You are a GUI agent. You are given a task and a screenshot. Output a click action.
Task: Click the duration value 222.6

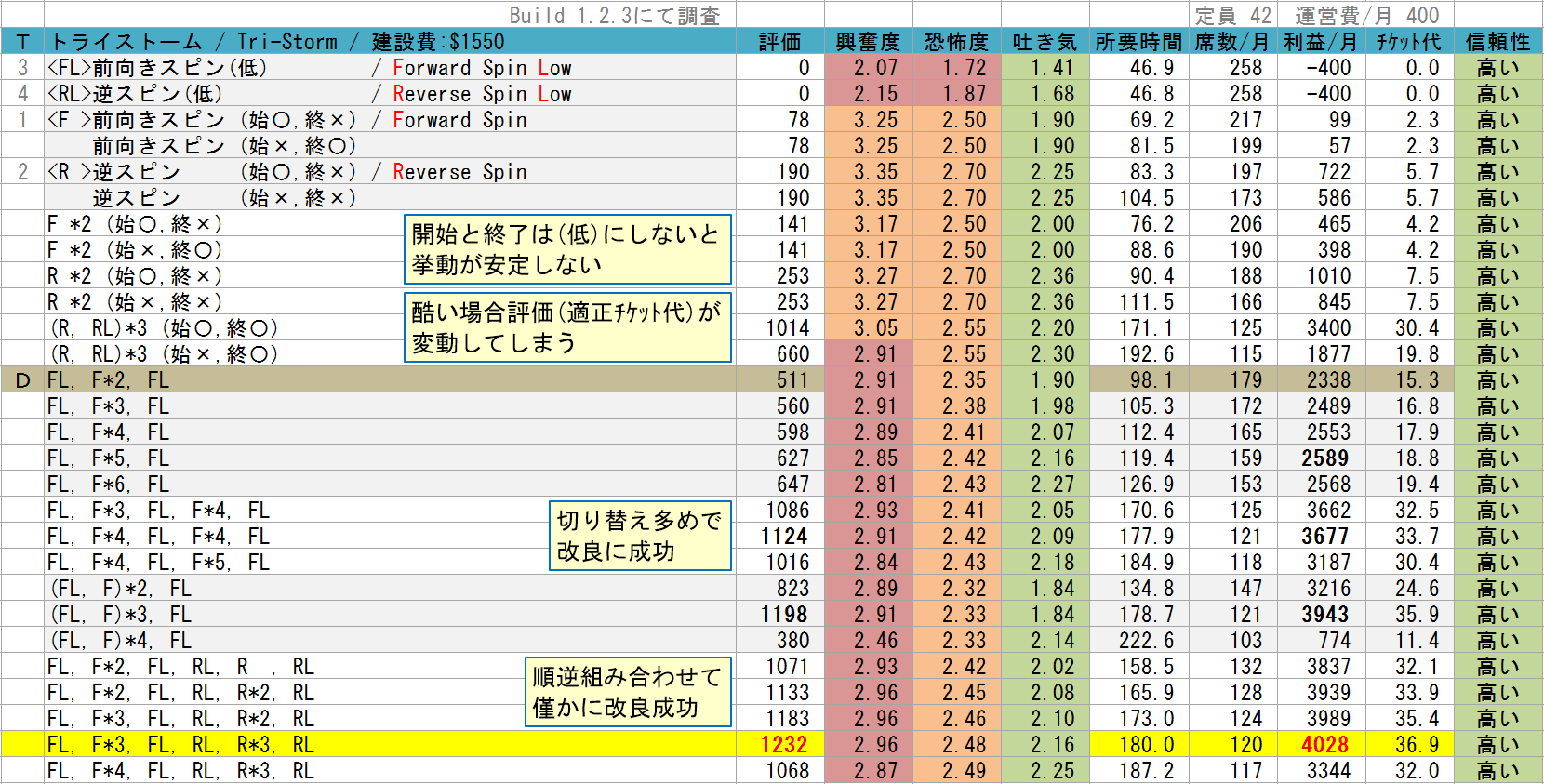1147,641
